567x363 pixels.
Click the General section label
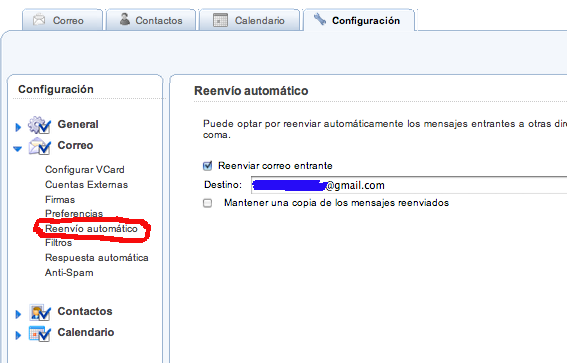tap(78, 124)
